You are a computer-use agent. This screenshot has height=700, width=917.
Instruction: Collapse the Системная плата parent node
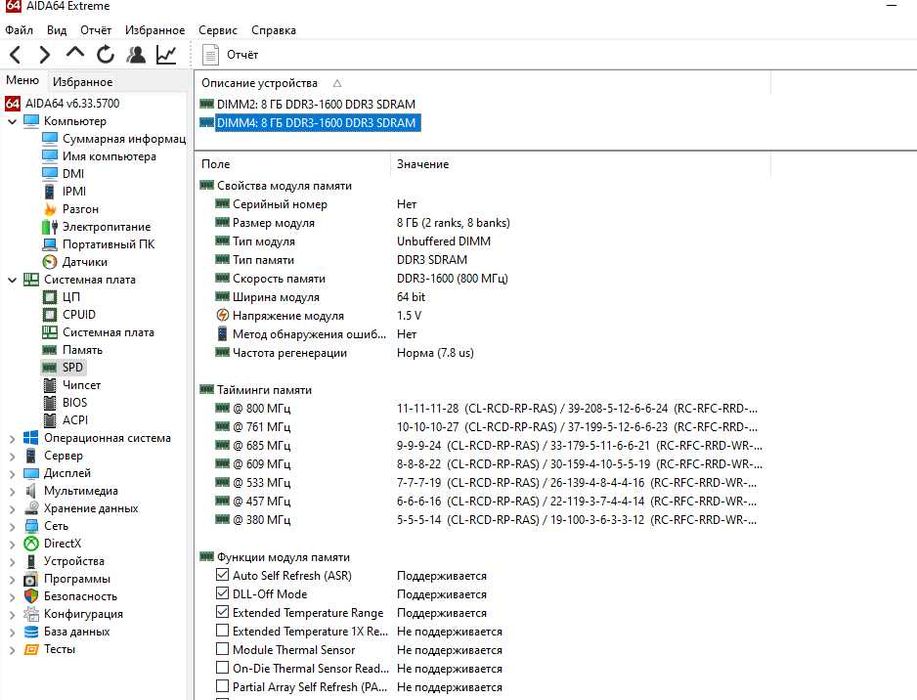(12, 280)
